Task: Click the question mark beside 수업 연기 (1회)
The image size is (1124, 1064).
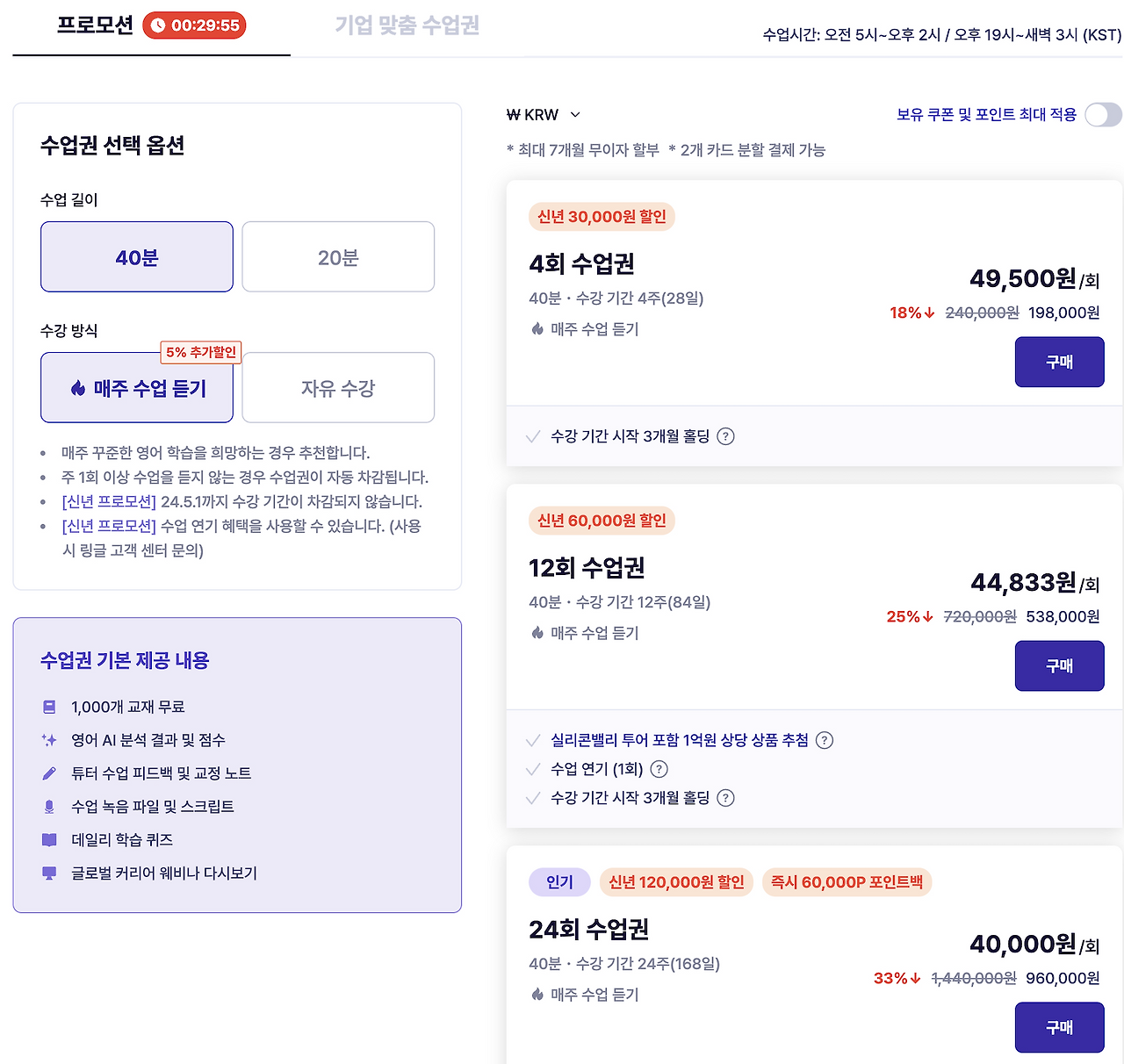Action: tap(659, 769)
